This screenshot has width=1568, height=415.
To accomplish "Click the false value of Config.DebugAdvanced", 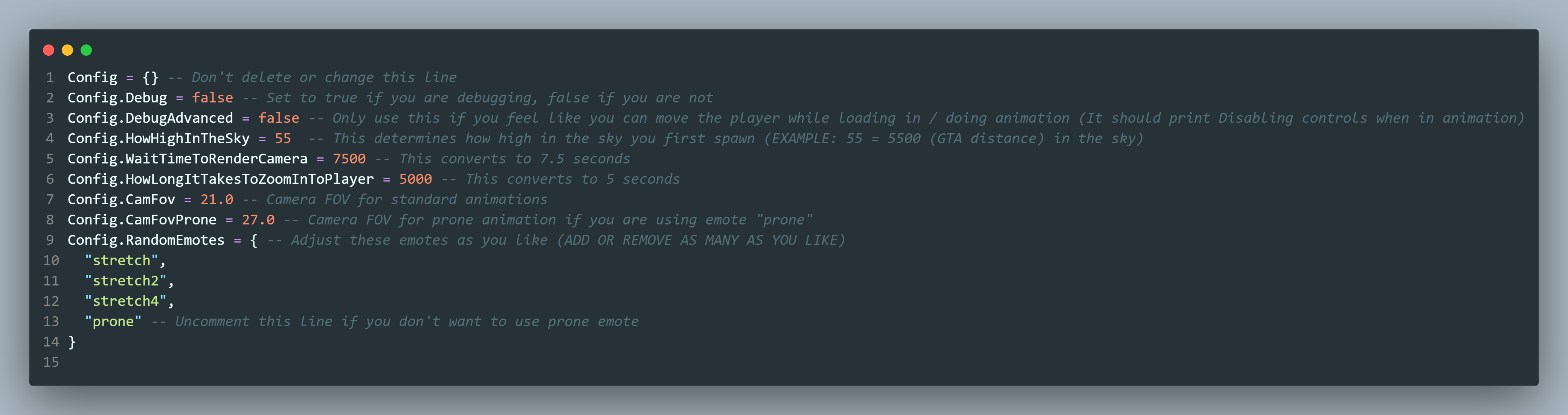I will tap(278, 118).
